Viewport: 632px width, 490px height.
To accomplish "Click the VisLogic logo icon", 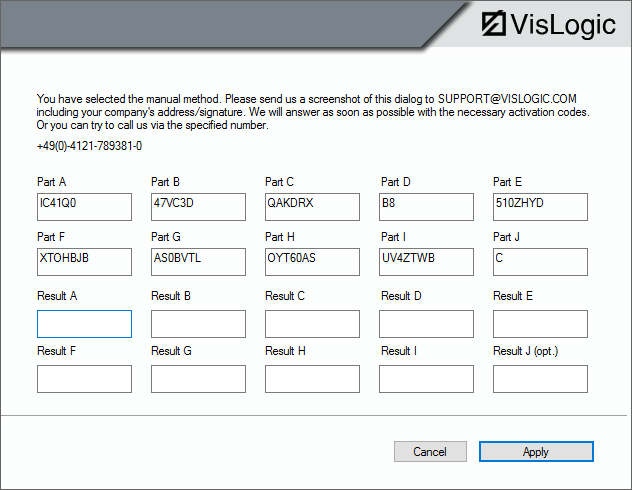I will pos(495,24).
